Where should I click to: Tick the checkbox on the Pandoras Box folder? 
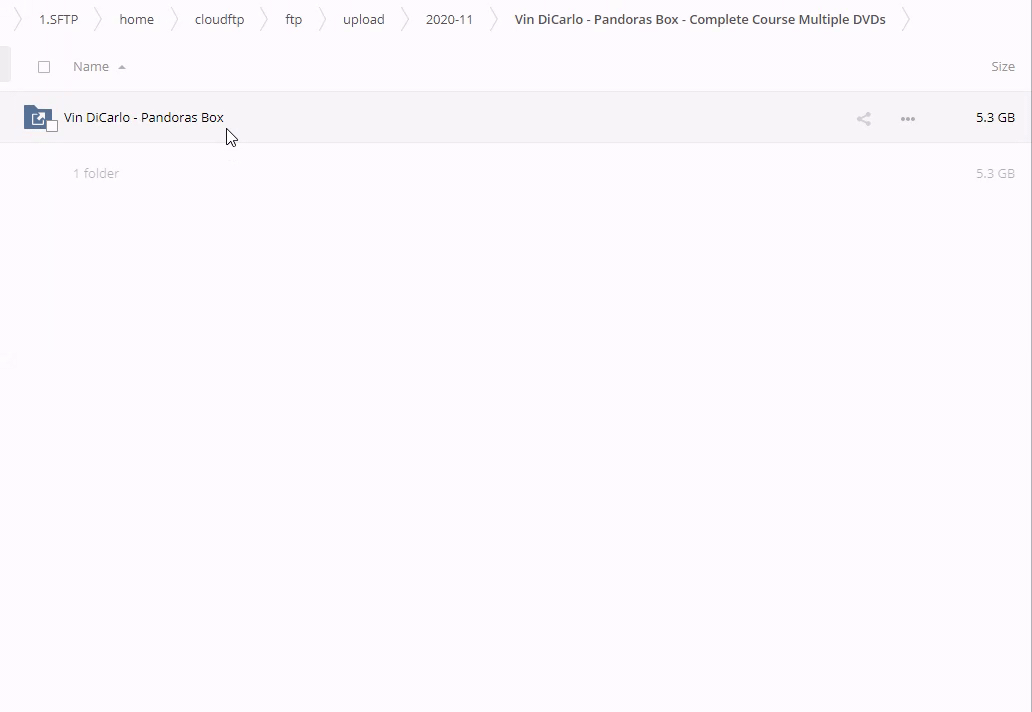click(52, 126)
